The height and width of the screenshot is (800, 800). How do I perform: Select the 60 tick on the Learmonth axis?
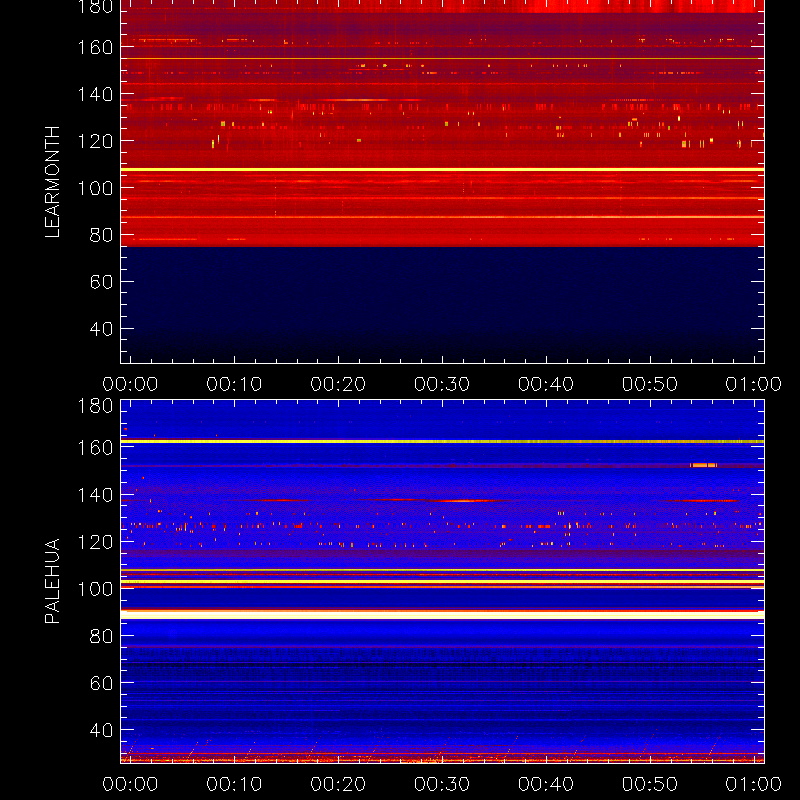click(101, 282)
